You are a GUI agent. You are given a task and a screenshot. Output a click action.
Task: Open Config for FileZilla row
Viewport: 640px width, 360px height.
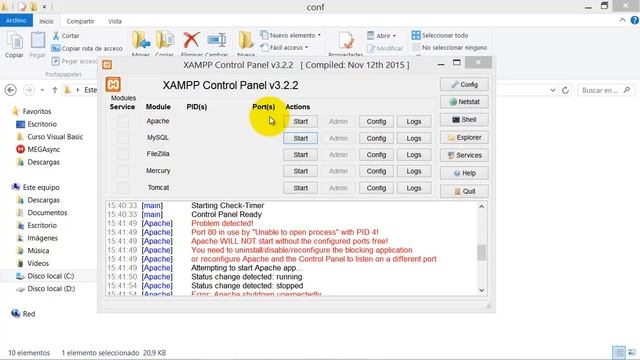[x=376, y=155]
